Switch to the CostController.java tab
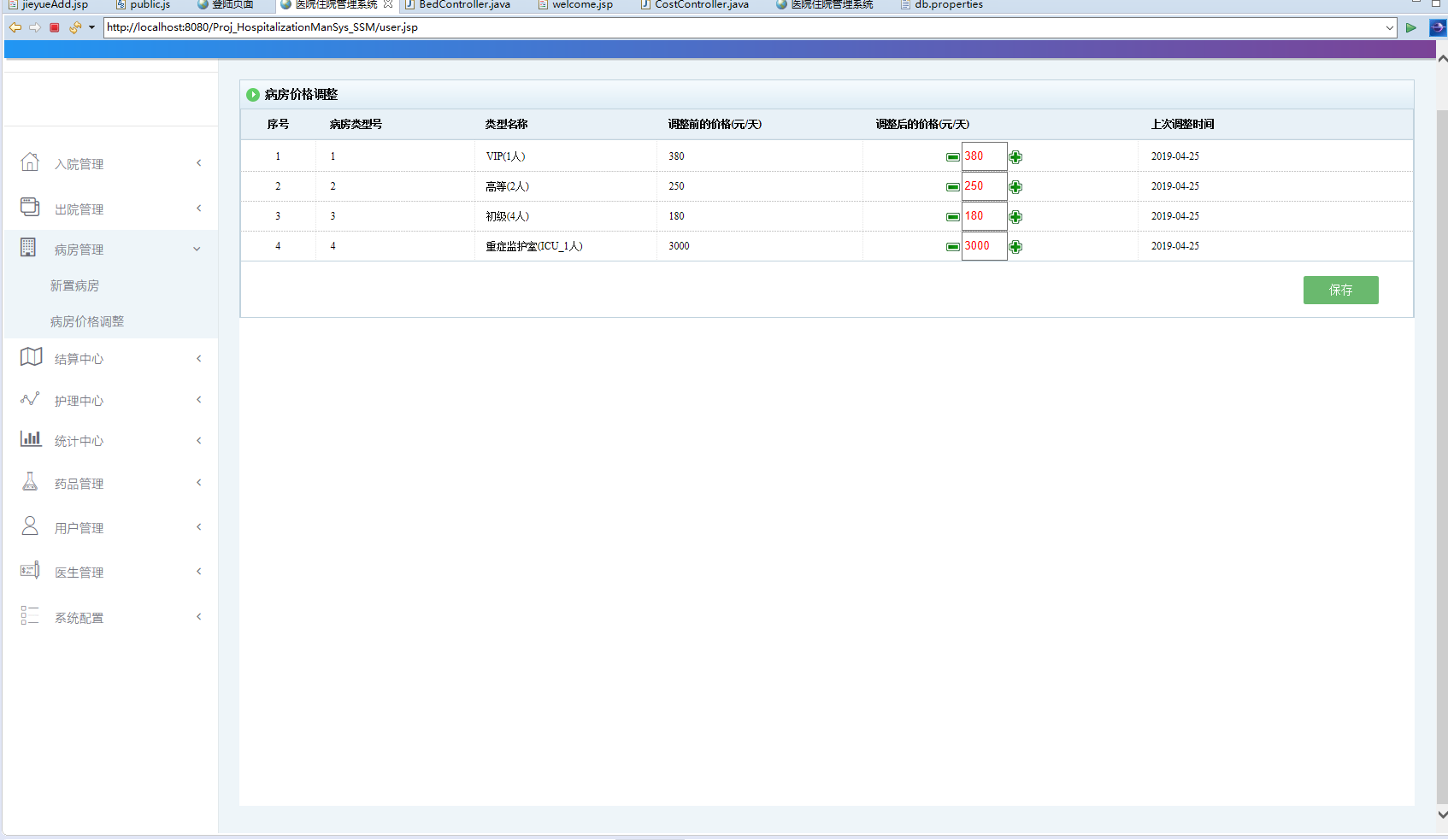This screenshot has height=840, width=1448. [x=701, y=5]
